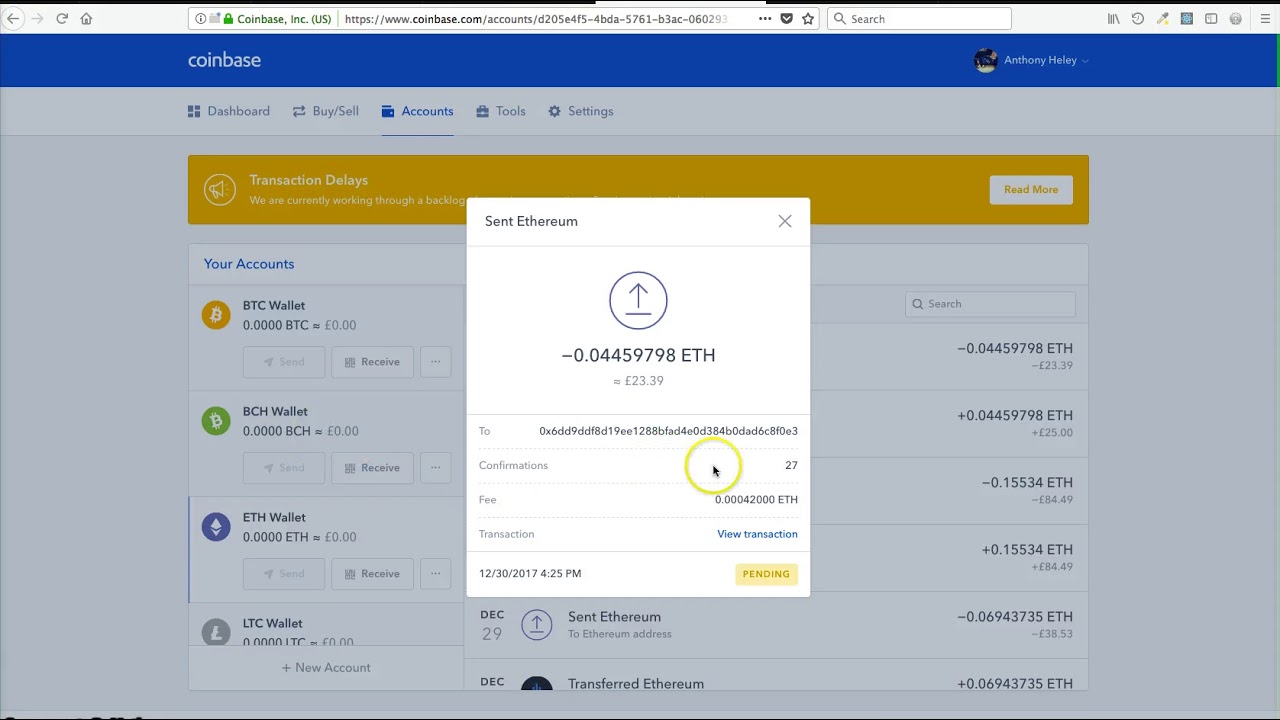
Task: Click the date 12/30/2017 4:25 PM
Action: click(x=530, y=574)
